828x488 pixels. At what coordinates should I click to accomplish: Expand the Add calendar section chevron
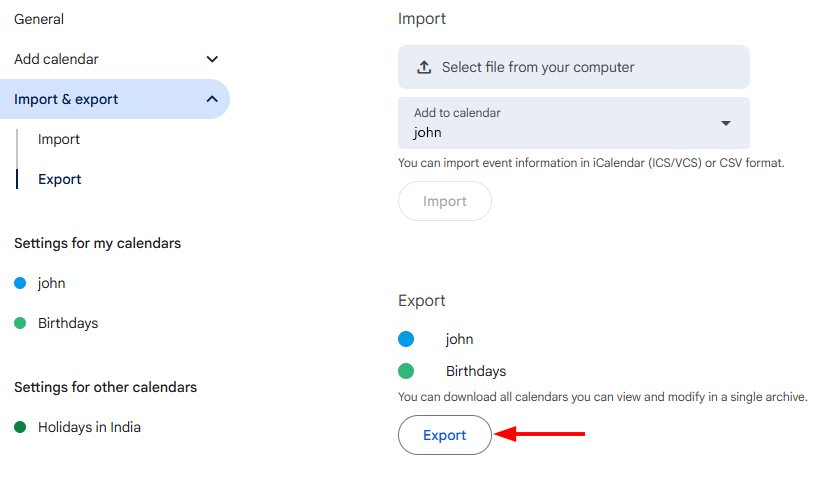coord(211,60)
